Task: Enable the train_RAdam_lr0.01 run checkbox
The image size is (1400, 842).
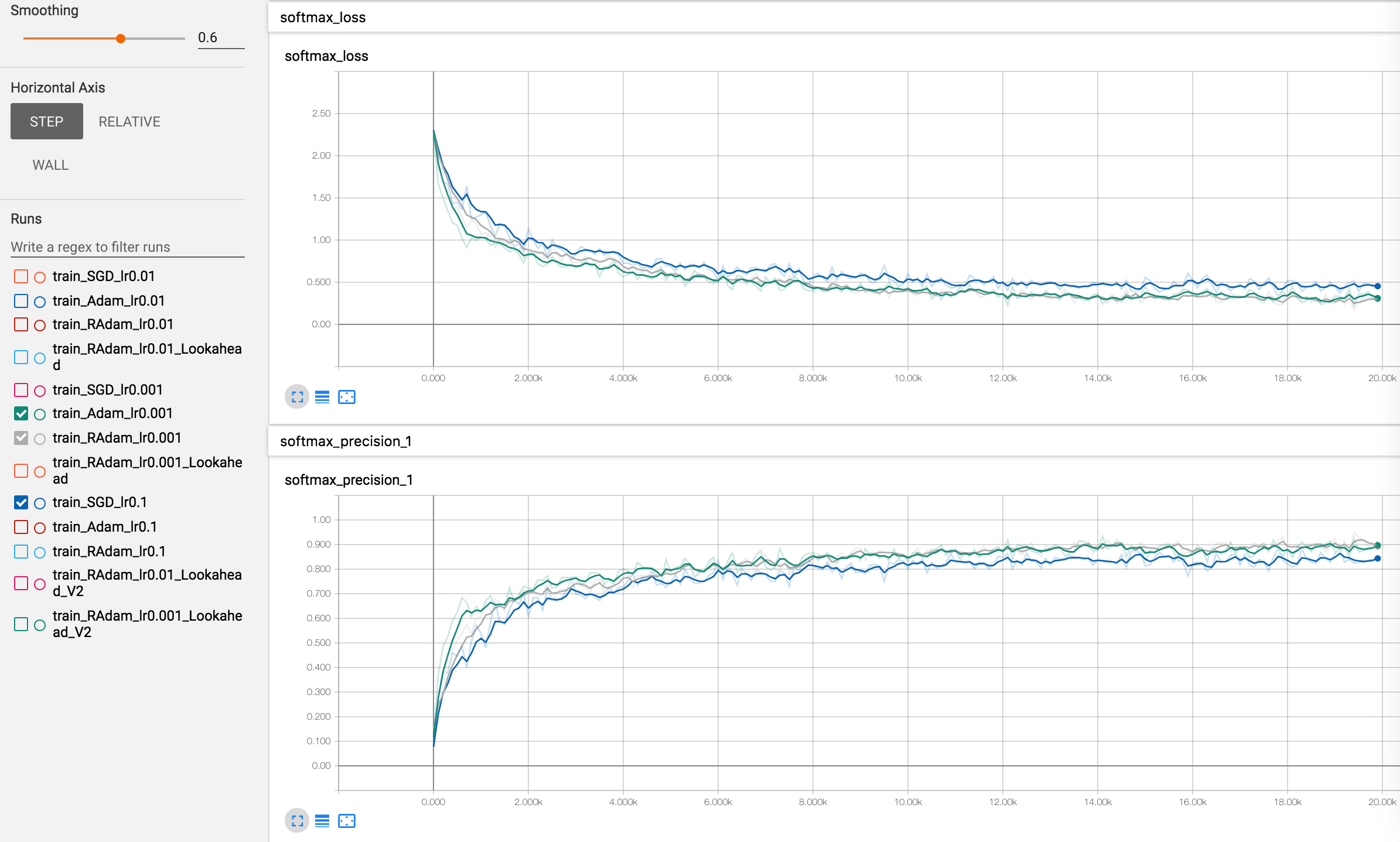Action: [x=21, y=324]
